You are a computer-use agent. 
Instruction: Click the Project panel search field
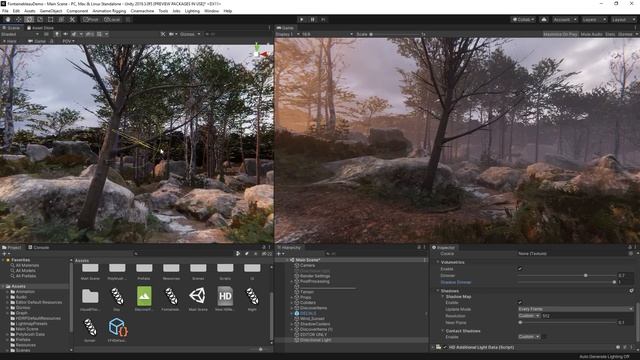(184, 253)
